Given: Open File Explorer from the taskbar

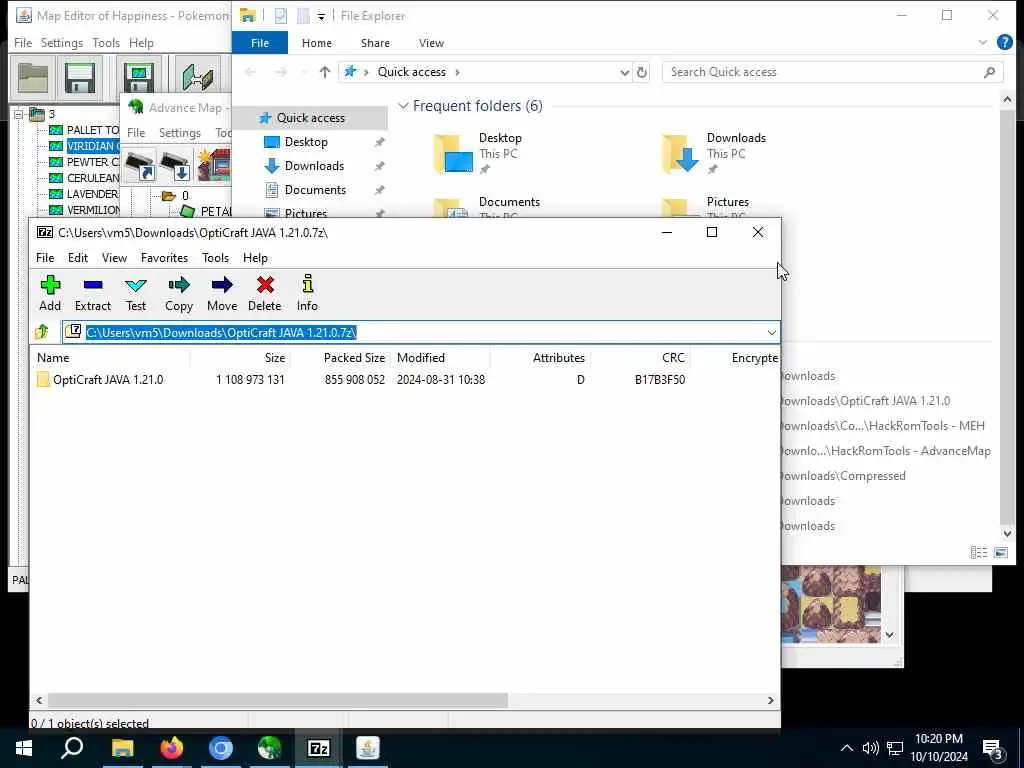Looking at the screenshot, I should pos(122,748).
